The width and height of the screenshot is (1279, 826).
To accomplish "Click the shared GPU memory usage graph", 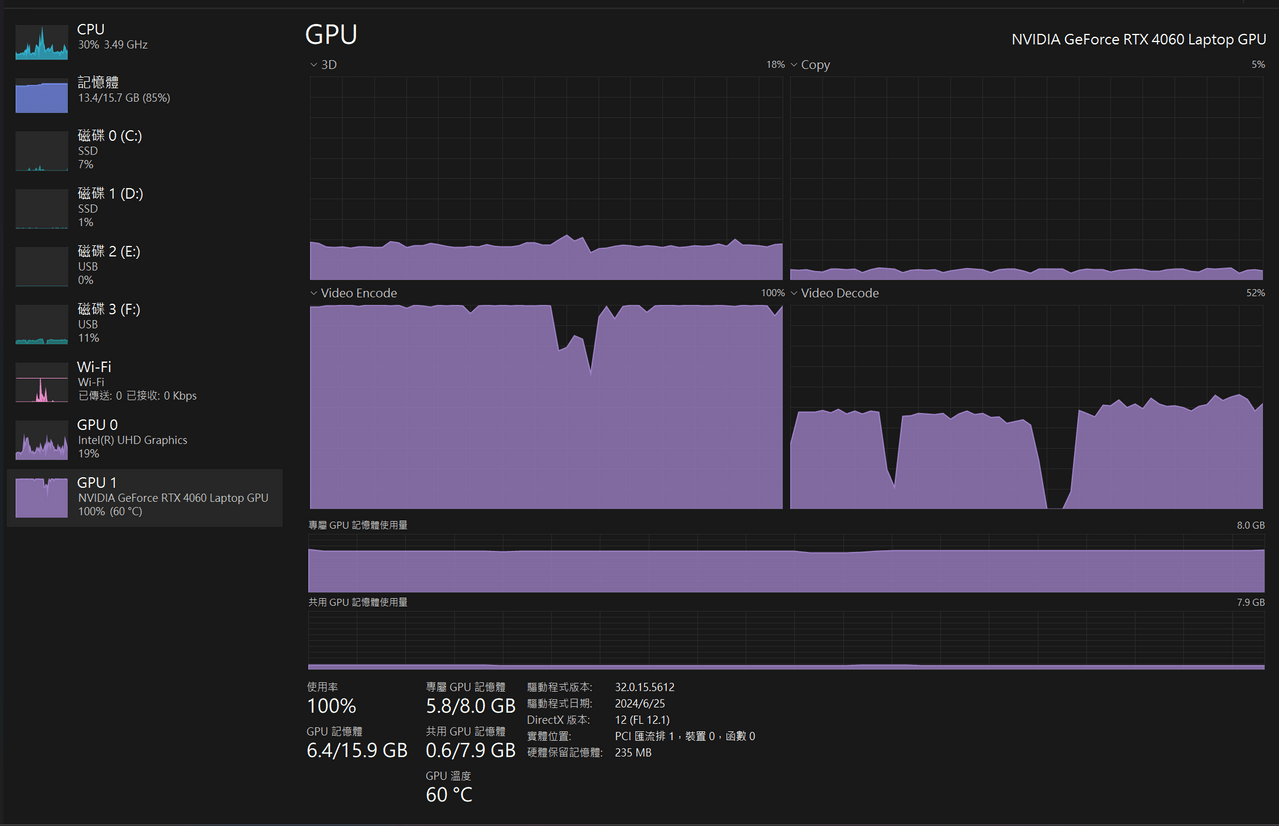I will point(785,640).
